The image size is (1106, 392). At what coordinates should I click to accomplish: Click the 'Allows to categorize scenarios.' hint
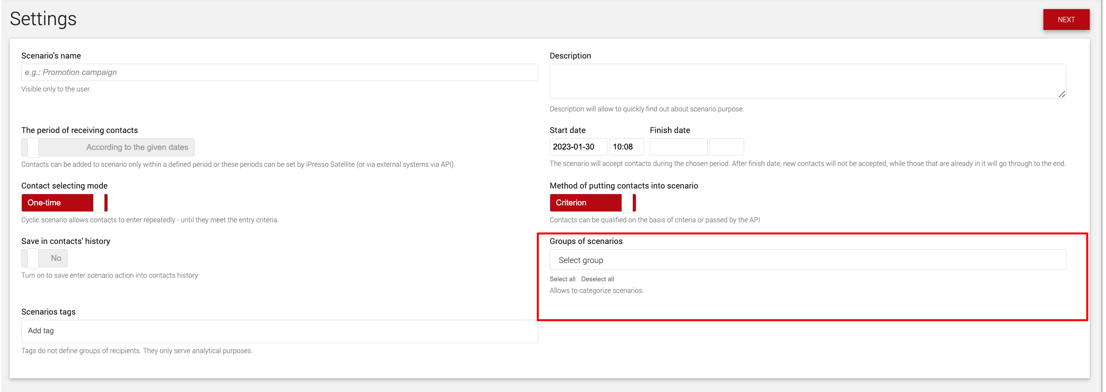[x=596, y=290]
